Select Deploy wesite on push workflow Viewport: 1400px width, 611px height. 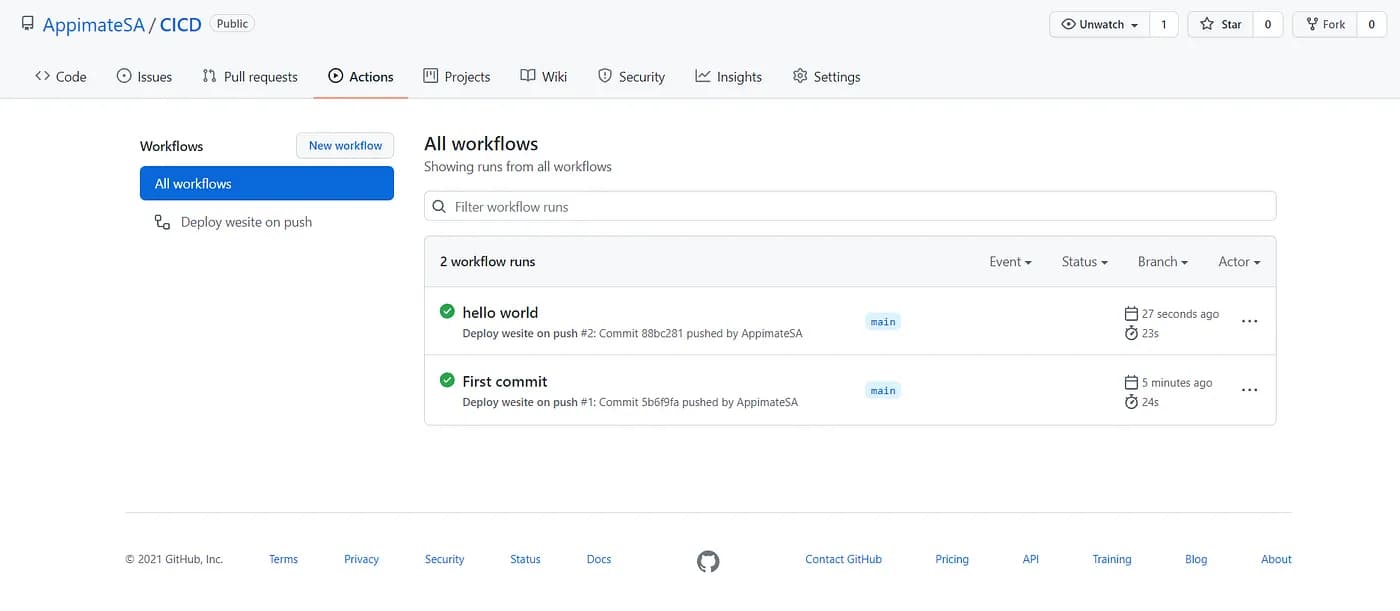(246, 222)
